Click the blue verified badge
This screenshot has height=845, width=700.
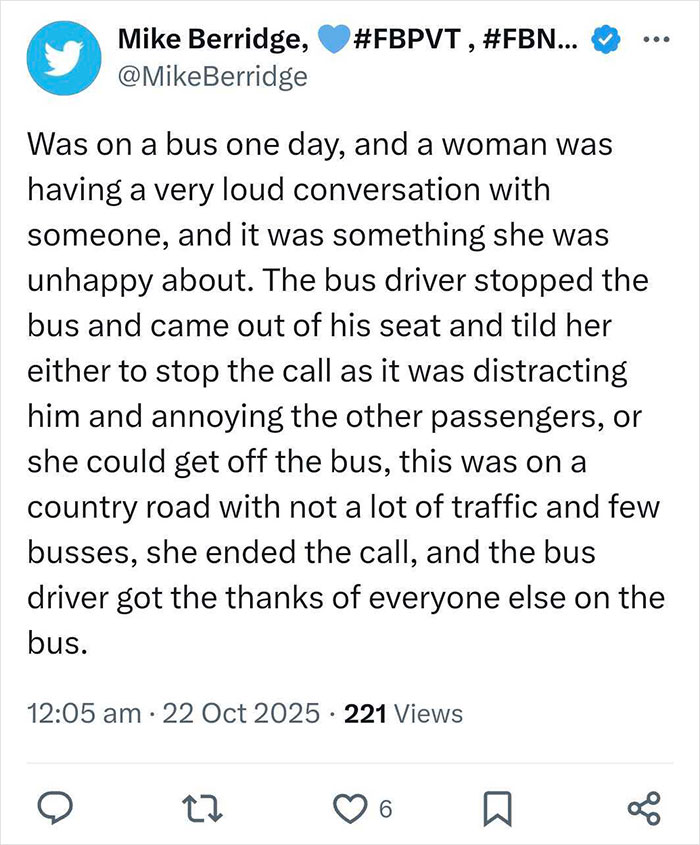[603, 38]
